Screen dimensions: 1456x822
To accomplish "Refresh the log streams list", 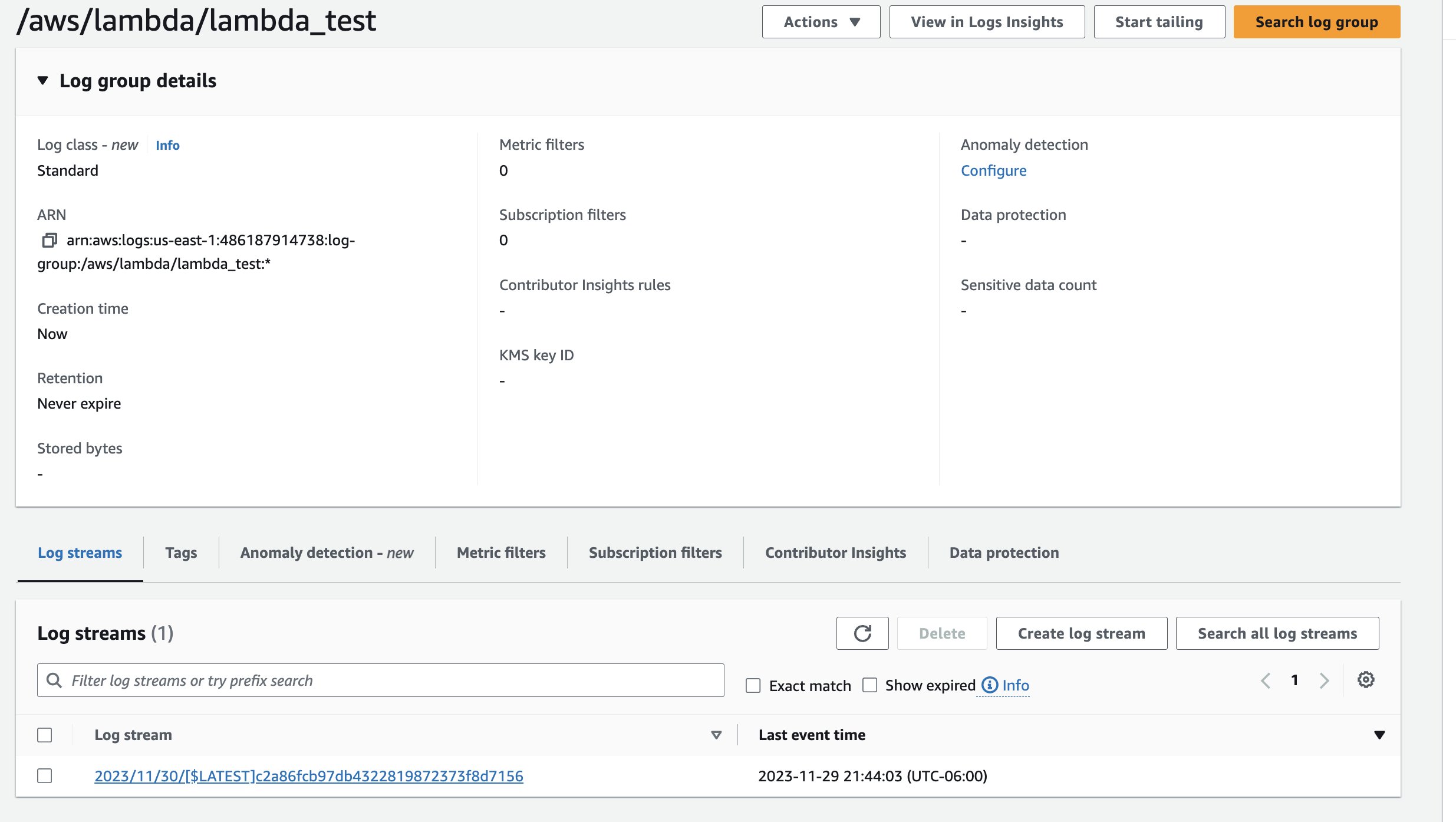I will click(x=862, y=633).
